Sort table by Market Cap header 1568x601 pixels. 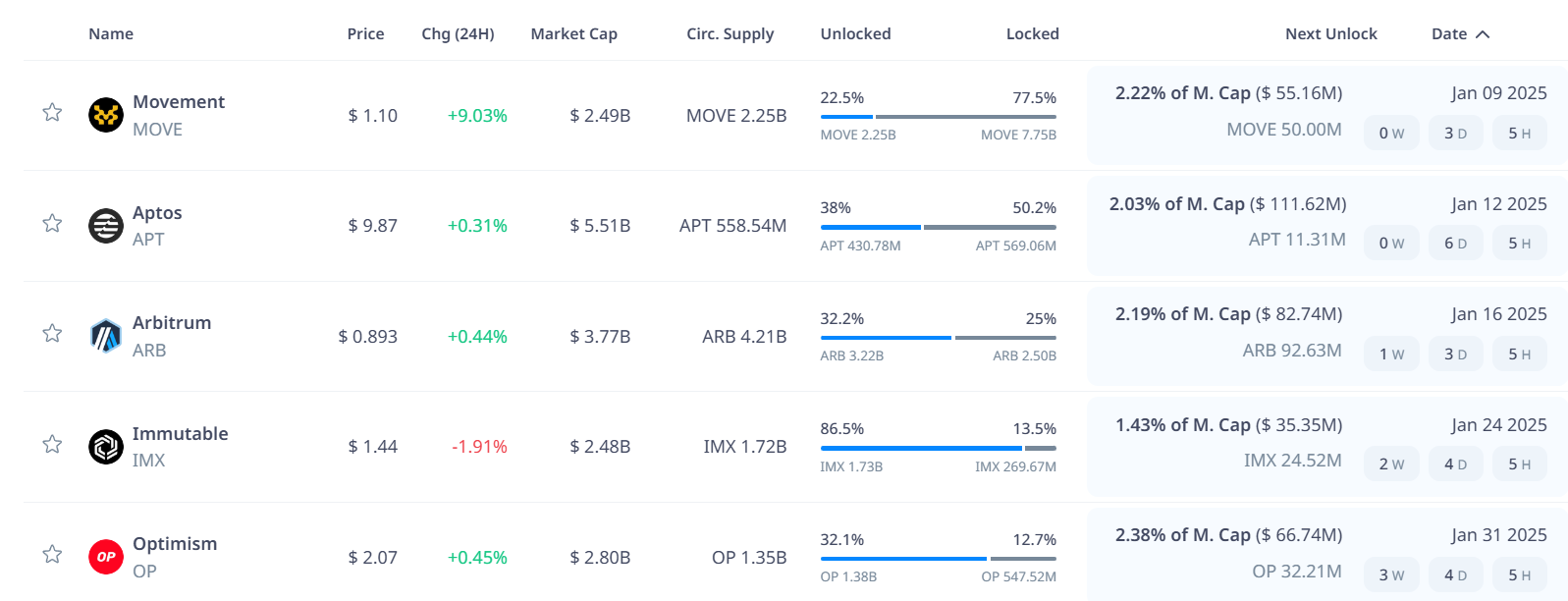(573, 34)
